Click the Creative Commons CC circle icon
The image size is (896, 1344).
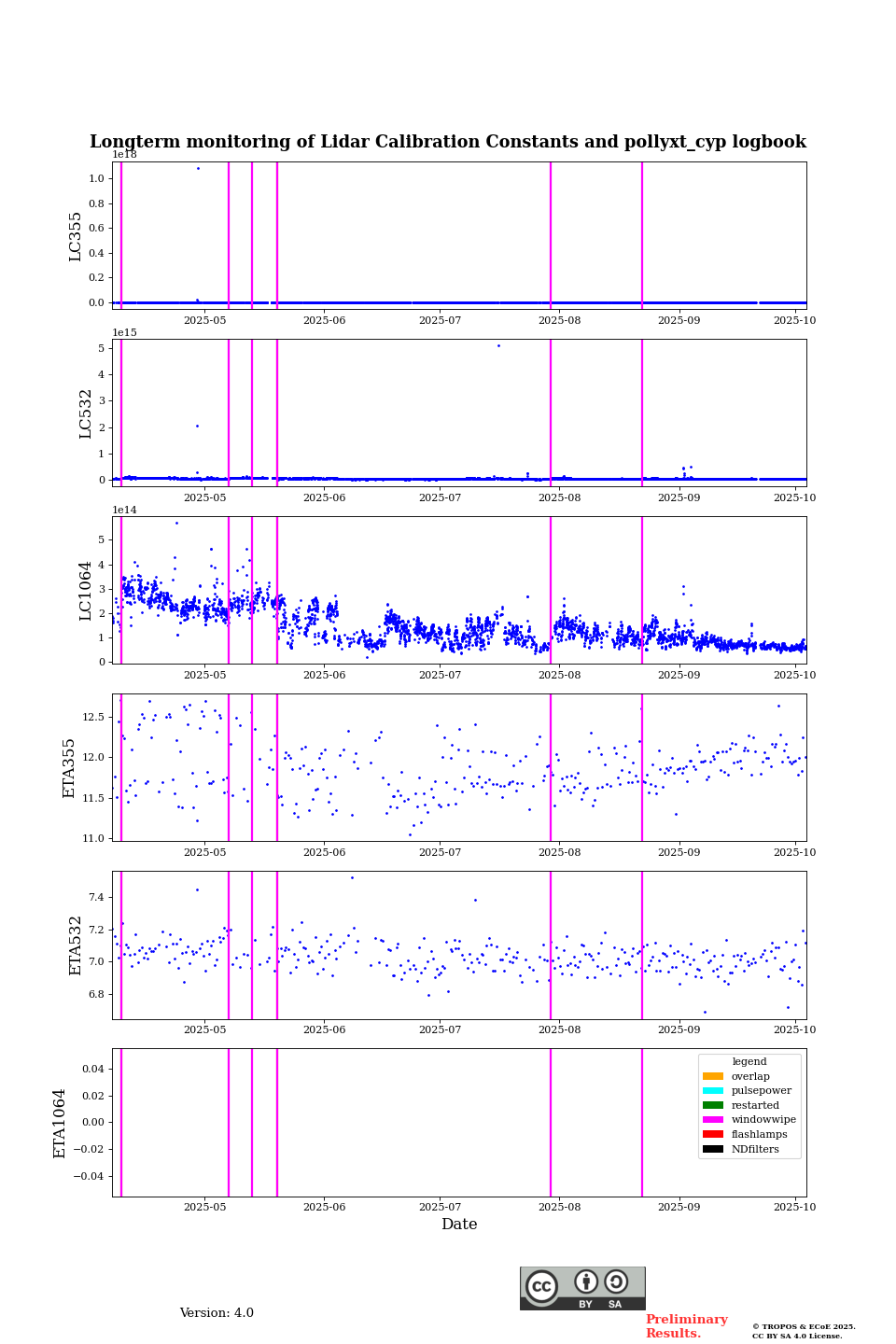[x=541, y=1286]
